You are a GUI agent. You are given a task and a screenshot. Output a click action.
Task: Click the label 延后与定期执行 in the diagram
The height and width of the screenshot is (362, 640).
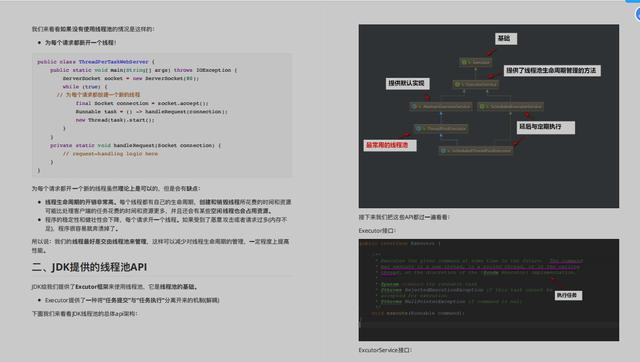click(546, 127)
